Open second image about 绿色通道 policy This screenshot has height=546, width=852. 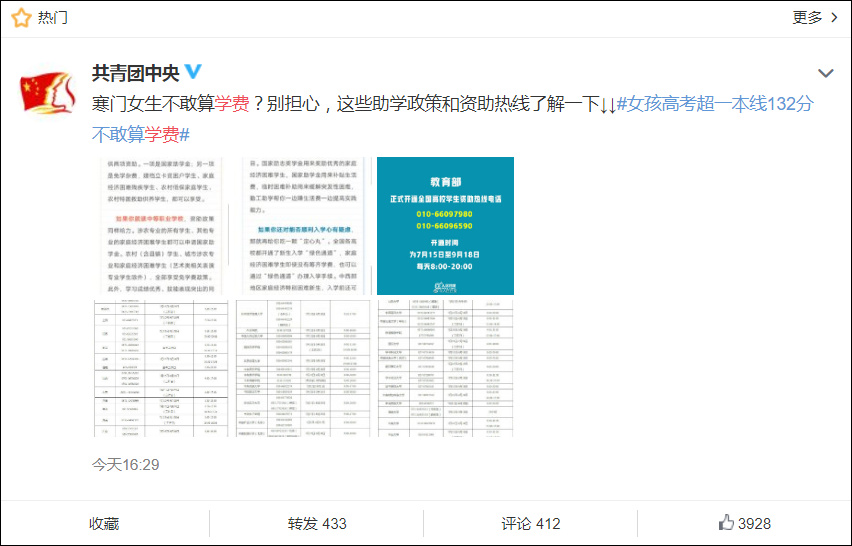pyautogui.click(x=303, y=226)
